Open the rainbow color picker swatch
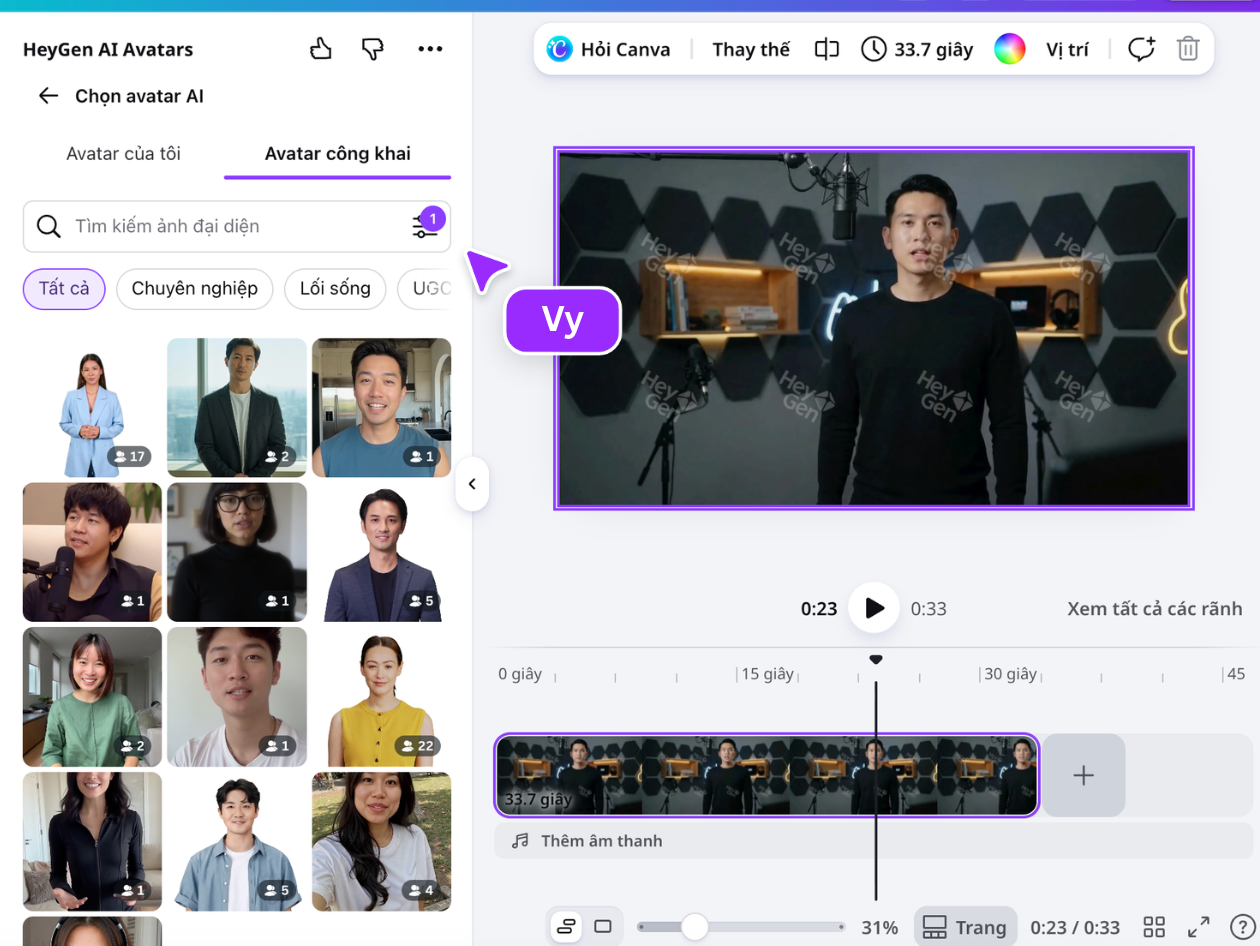Screen dimensions: 1260x946 (x=1010, y=49)
